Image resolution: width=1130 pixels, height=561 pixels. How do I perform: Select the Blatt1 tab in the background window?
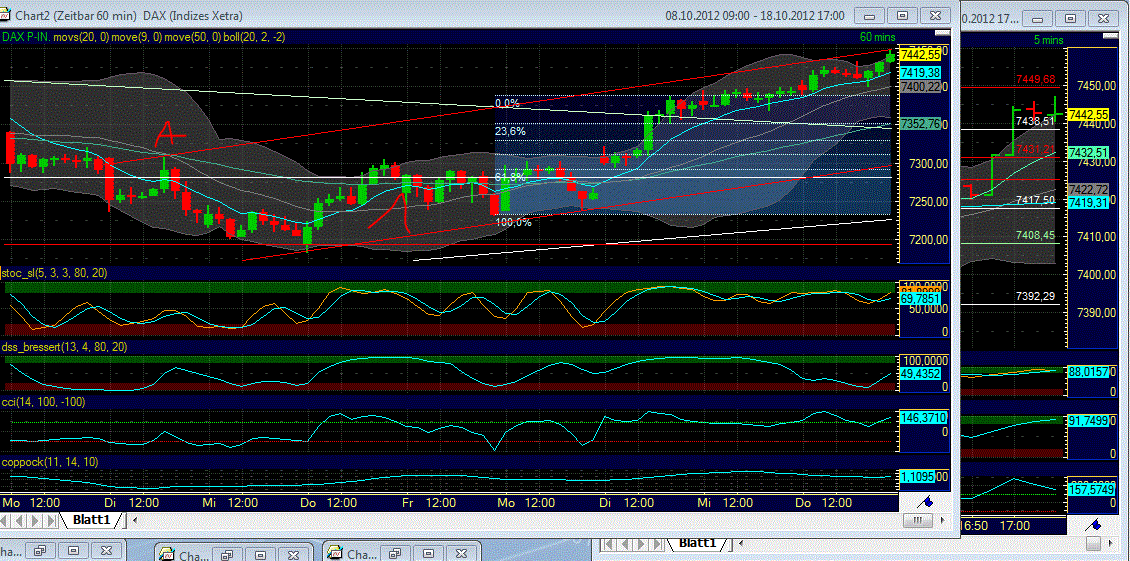pos(698,542)
